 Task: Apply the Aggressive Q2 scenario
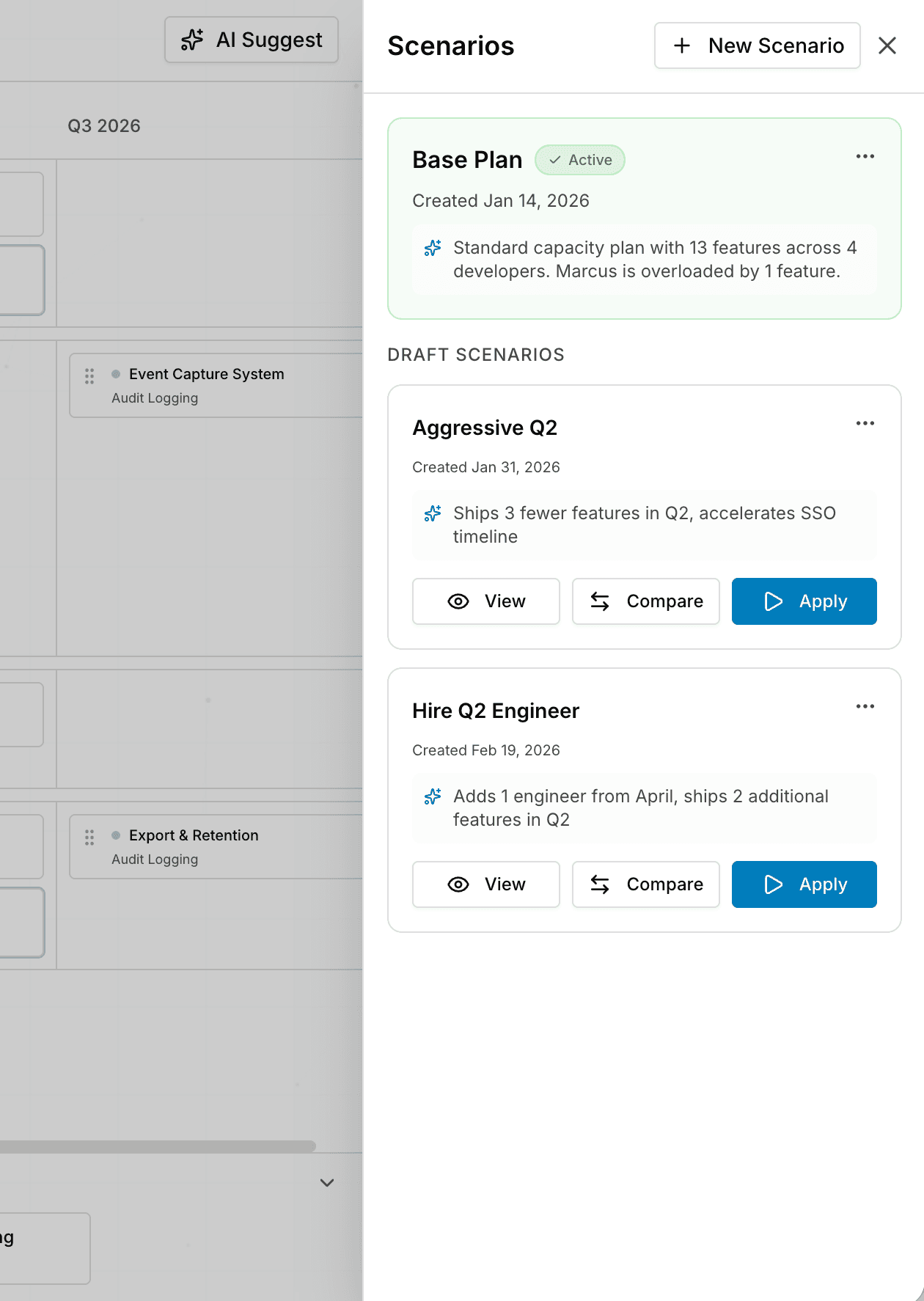point(804,601)
